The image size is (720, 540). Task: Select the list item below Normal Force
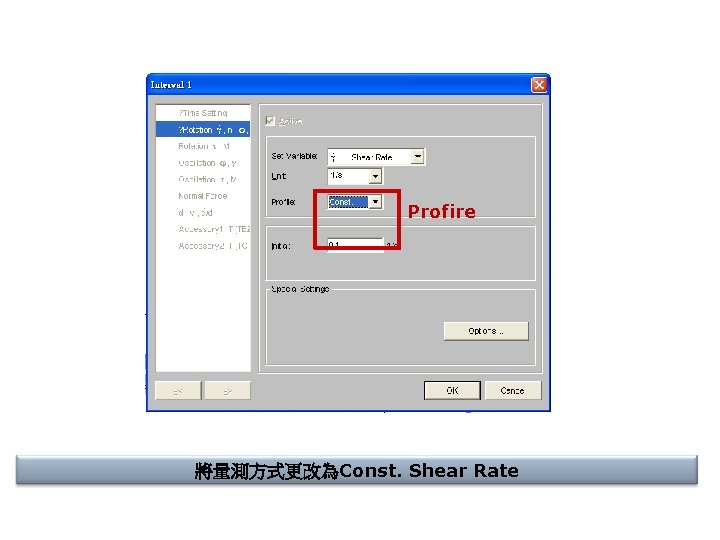pyautogui.click(x=203, y=213)
